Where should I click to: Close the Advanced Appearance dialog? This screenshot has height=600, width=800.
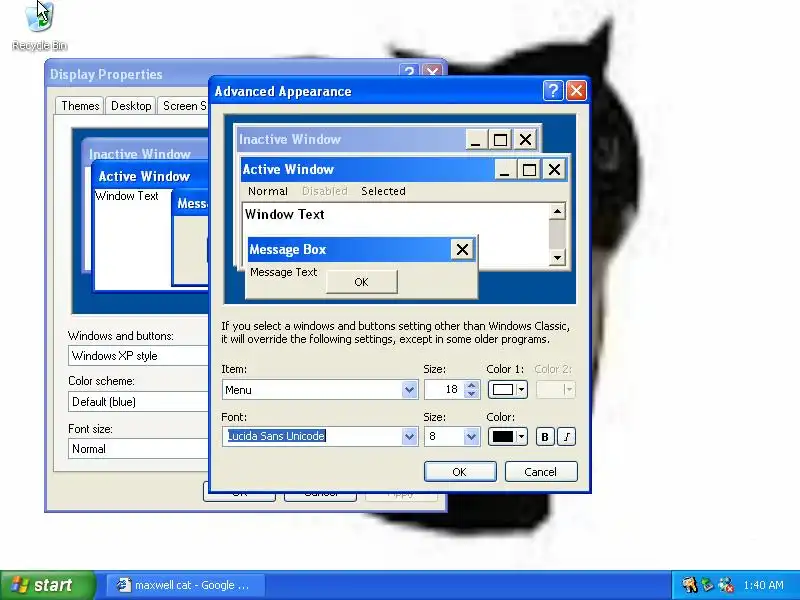click(x=577, y=91)
